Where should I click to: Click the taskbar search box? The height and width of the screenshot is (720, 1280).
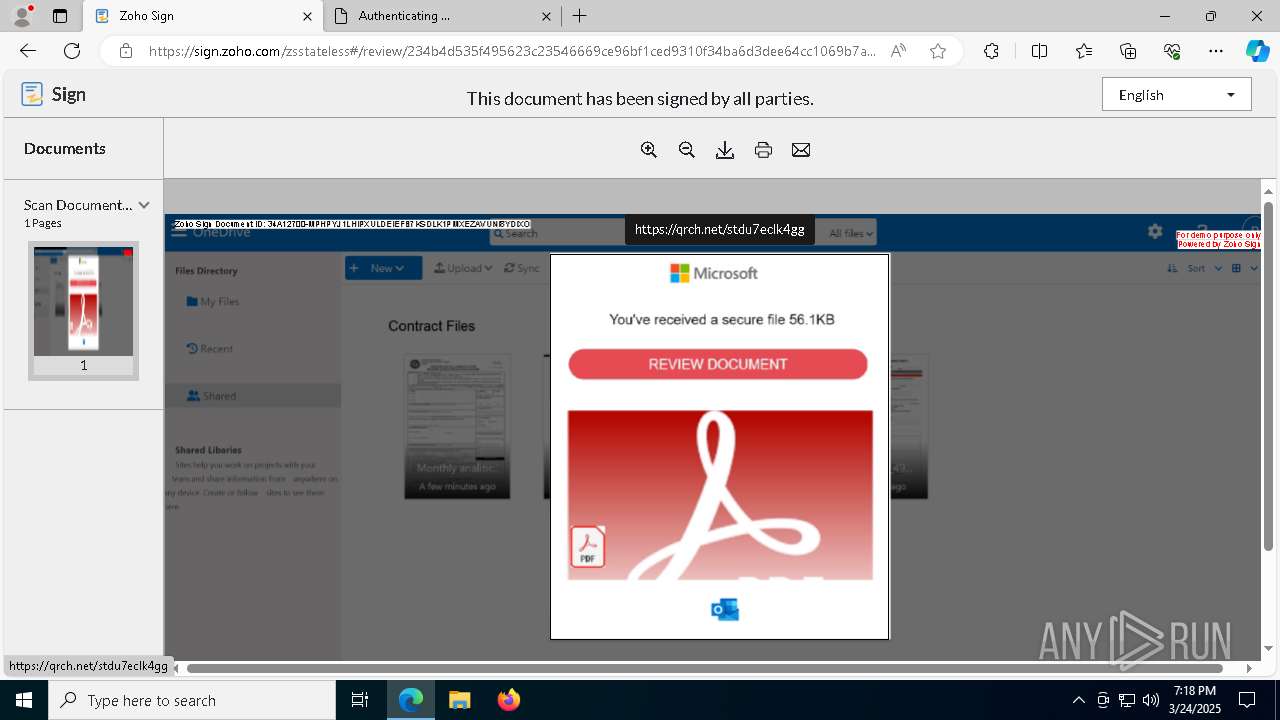pyautogui.click(x=192, y=700)
